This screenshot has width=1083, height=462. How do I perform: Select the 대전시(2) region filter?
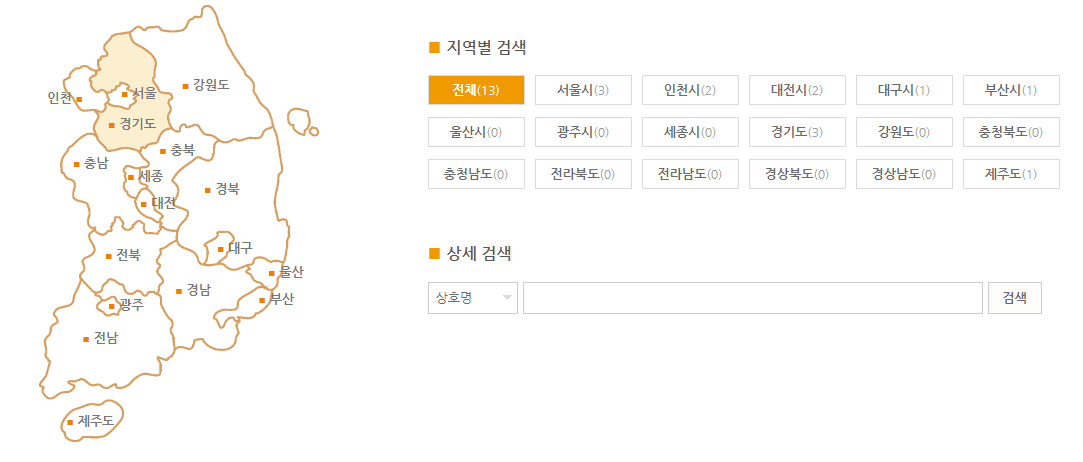pos(797,90)
